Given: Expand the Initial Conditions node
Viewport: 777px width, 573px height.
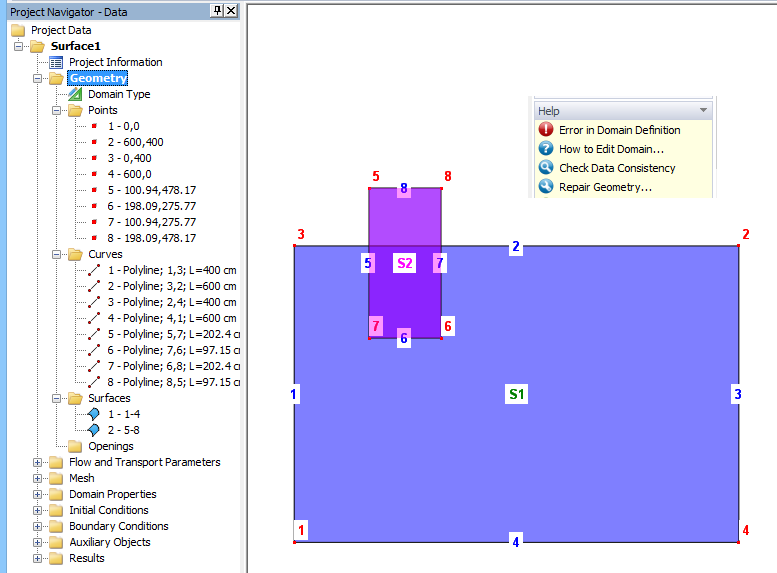Looking at the screenshot, I should pyautogui.click(x=37, y=510).
